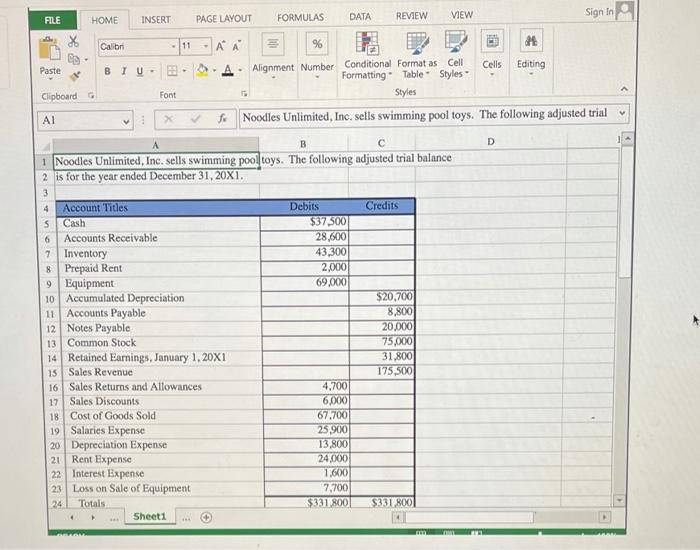Screen dimensions: 700x550
Task: Switch to the FORMULAS tab
Action: point(300,17)
